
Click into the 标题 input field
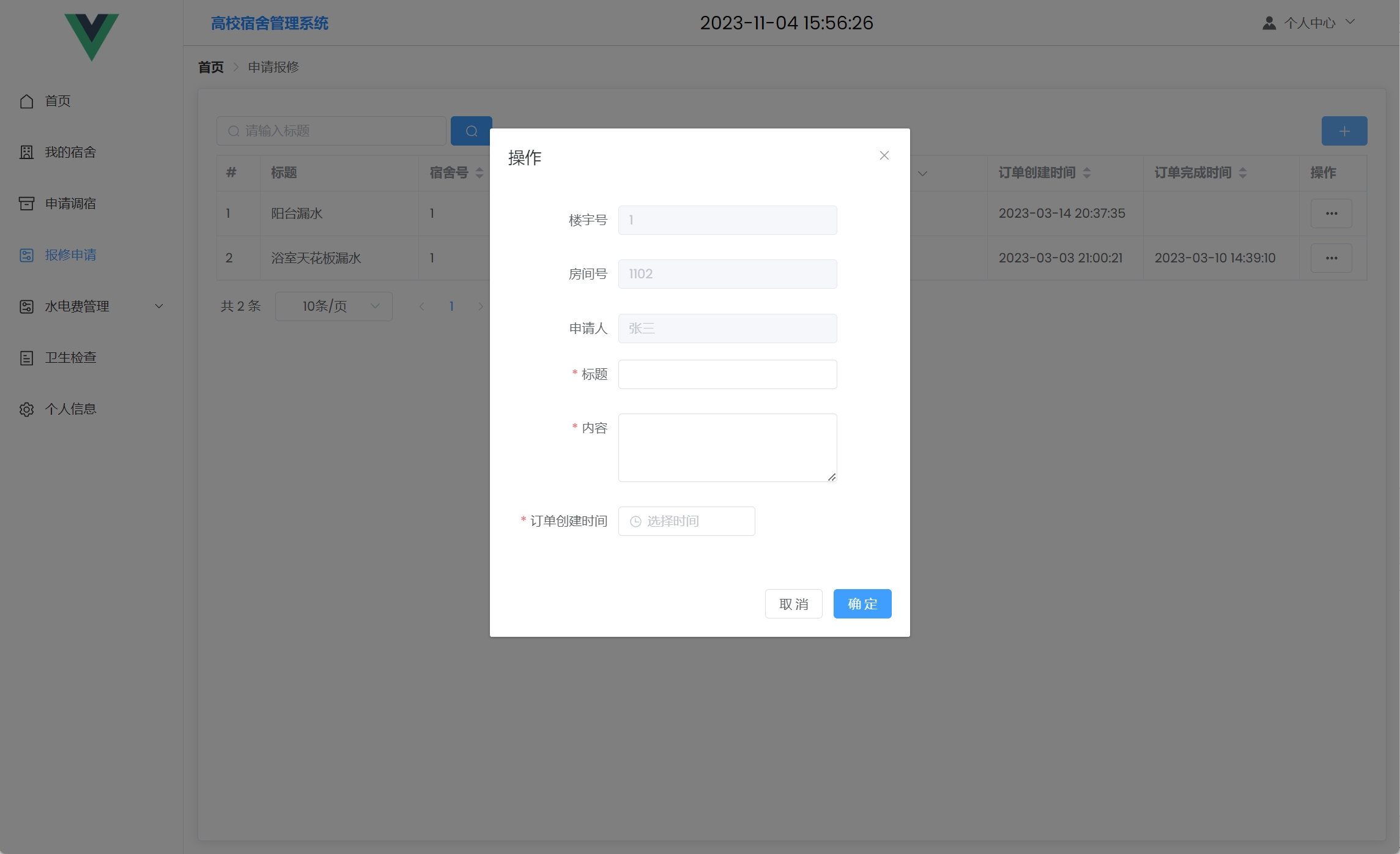pyautogui.click(x=727, y=374)
